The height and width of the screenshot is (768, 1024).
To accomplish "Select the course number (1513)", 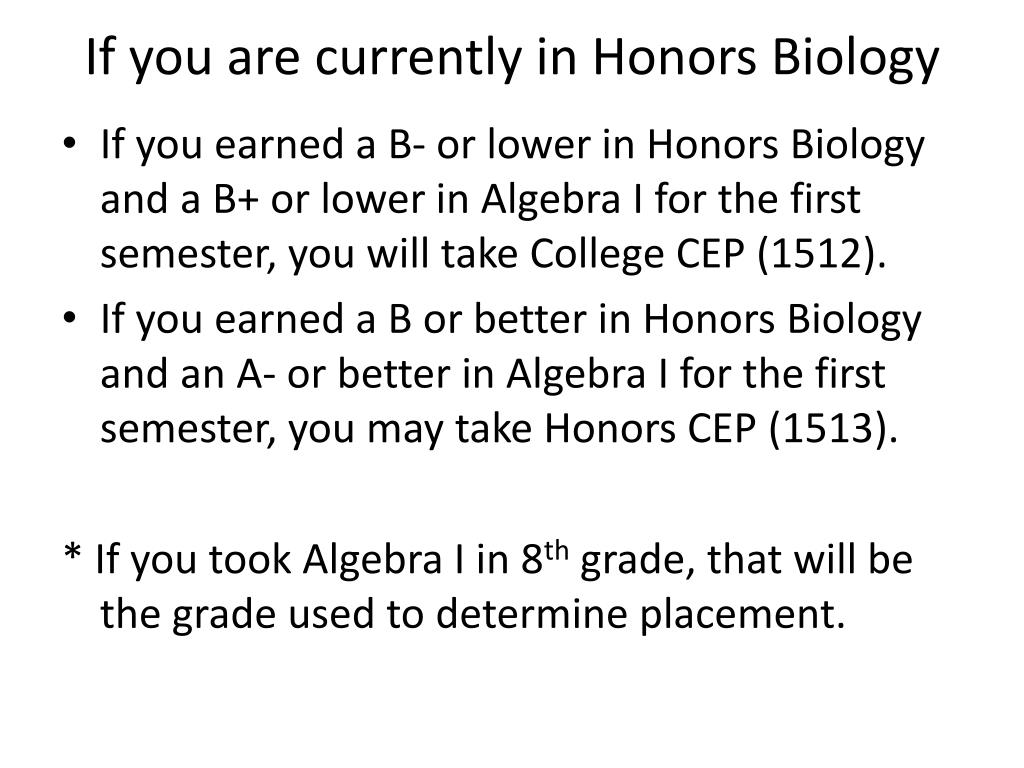I will 827,429.
